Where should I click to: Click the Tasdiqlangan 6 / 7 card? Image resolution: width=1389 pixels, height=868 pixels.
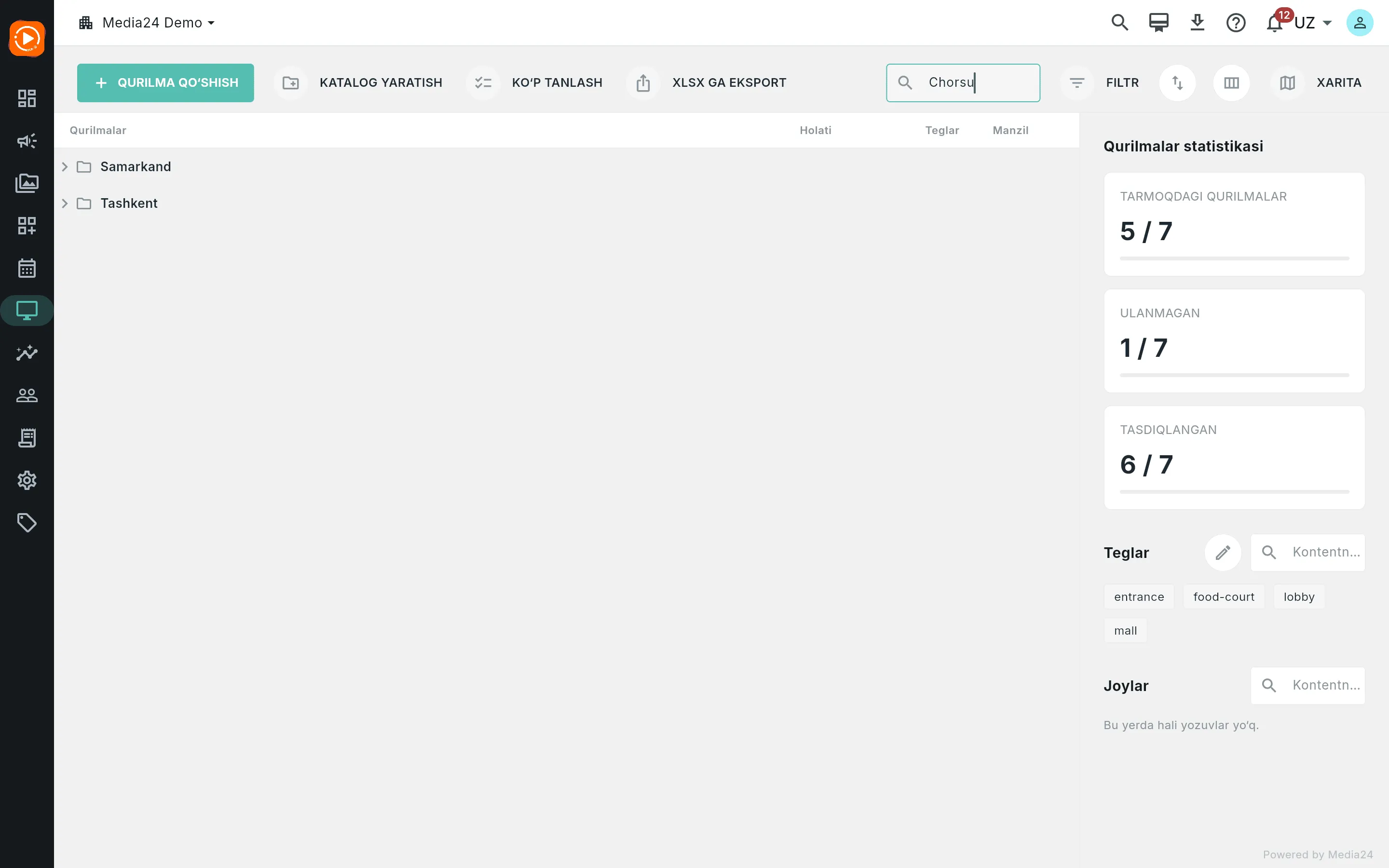1234,458
